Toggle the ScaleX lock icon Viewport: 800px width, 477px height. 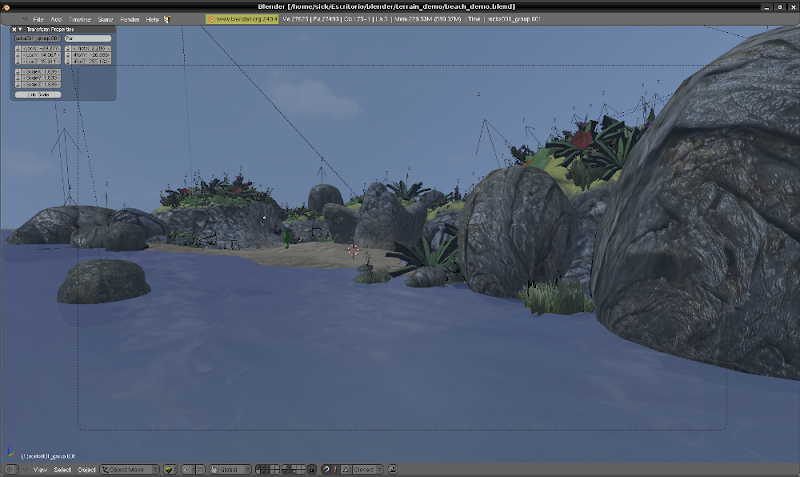(x=17, y=73)
